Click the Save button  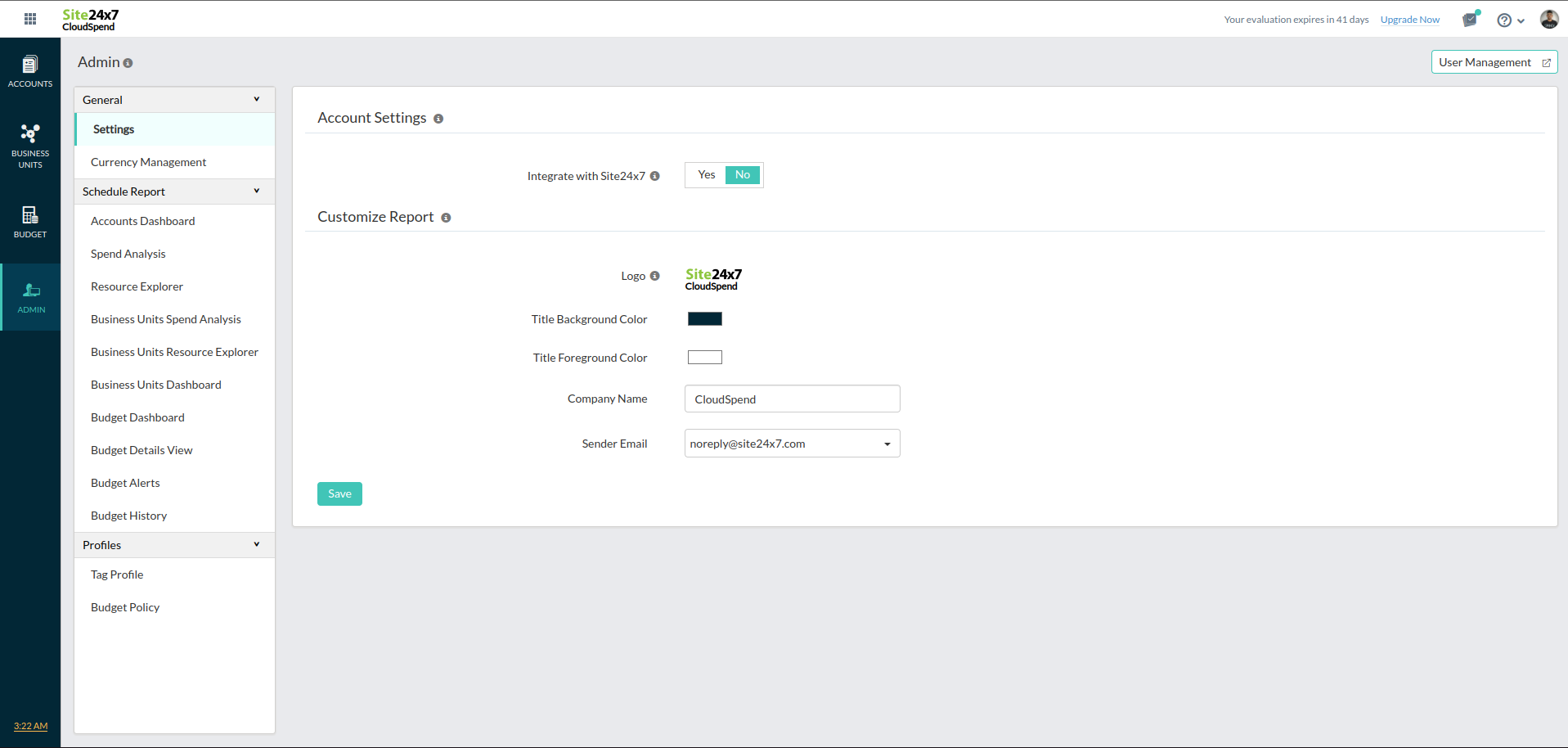339,493
